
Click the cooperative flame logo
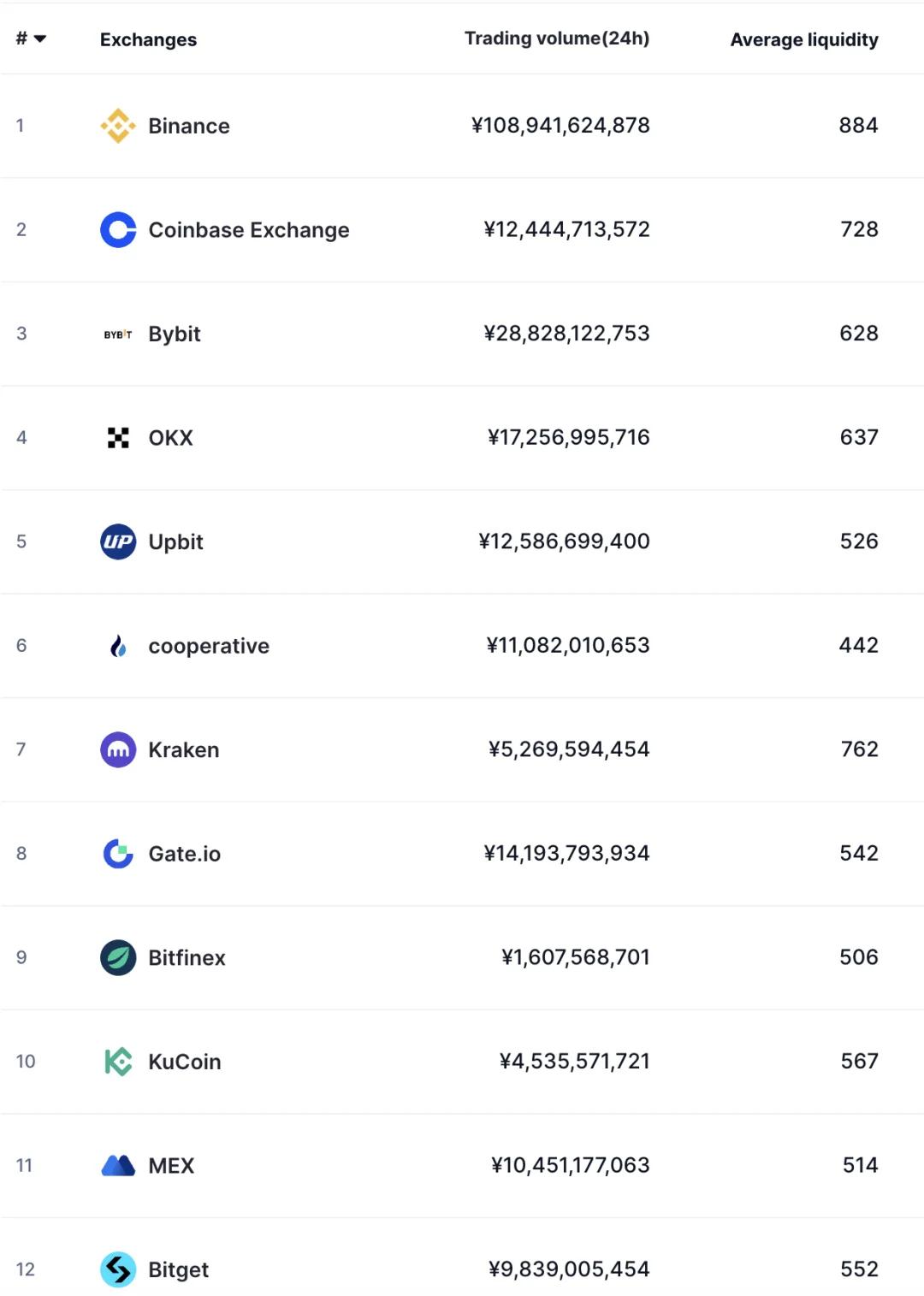(118, 645)
